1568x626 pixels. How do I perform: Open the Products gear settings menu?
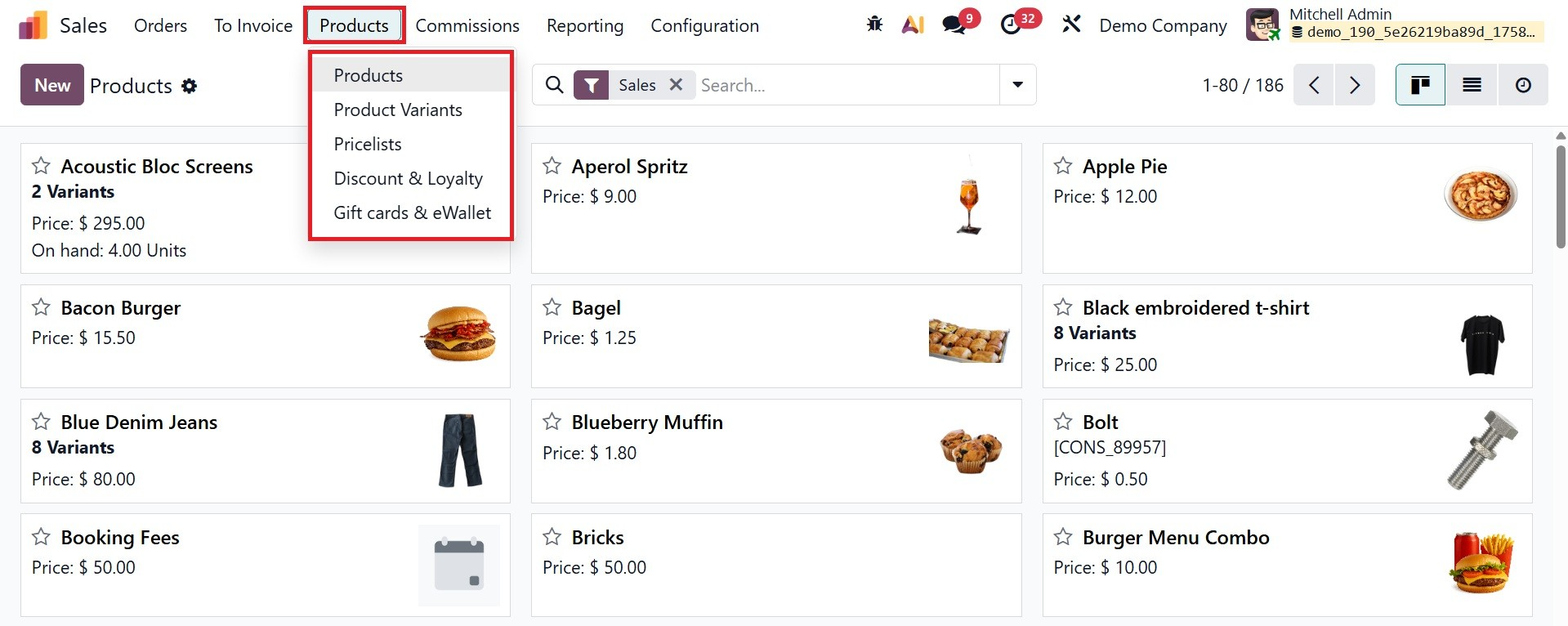(190, 86)
